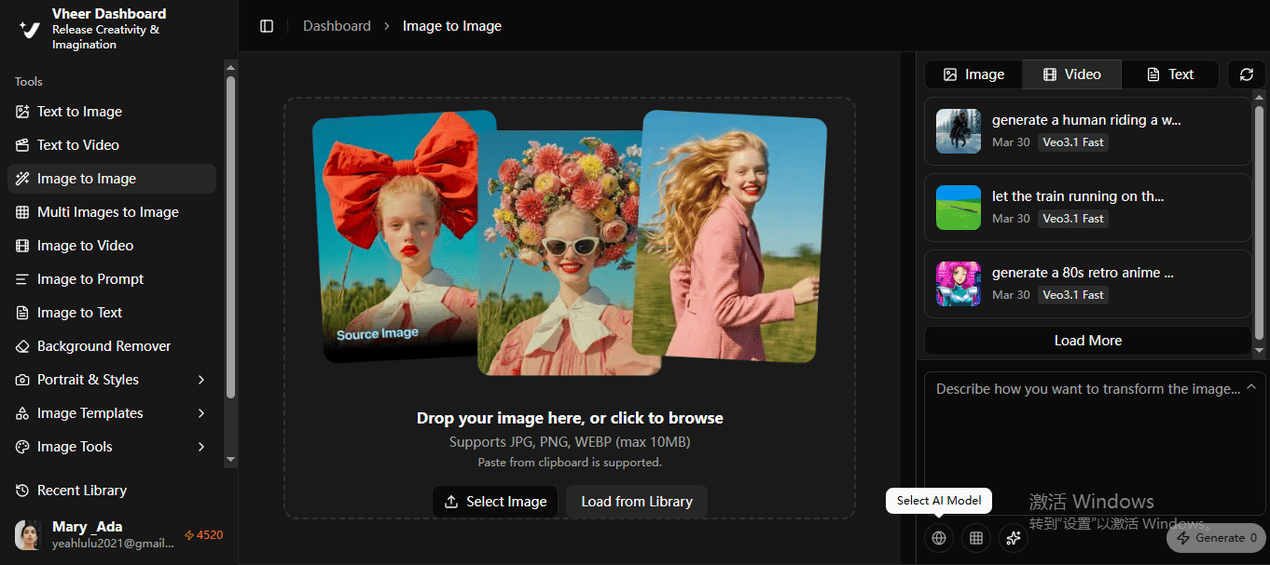The height and width of the screenshot is (565, 1270).
Task: Open Text to Video tool
Action: pos(112,145)
